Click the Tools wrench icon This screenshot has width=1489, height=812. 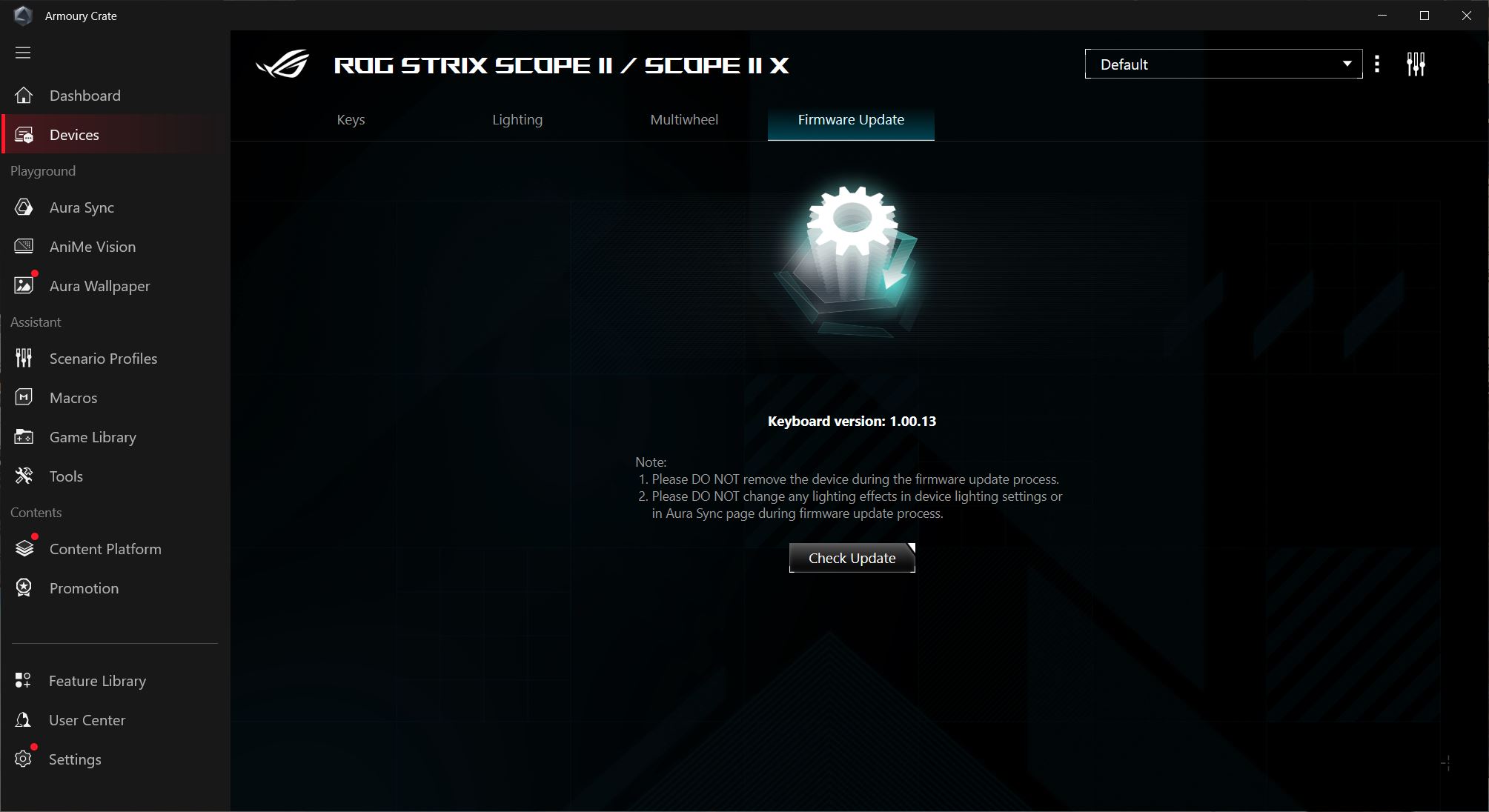(x=24, y=476)
